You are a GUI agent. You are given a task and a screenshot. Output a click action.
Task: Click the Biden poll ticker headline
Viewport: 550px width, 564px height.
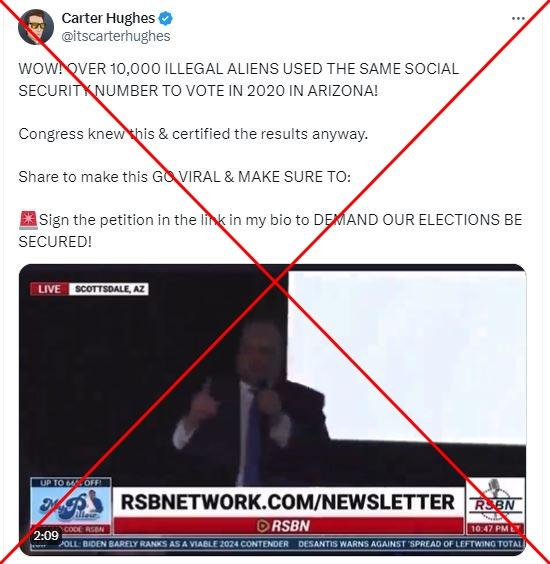(x=174, y=544)
